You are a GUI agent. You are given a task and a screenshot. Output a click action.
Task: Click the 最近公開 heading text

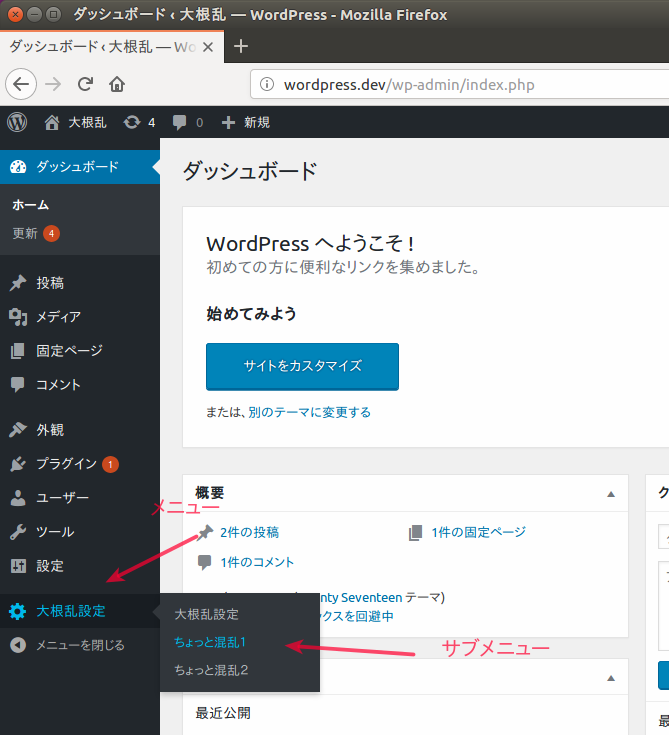click(x=223, y=713)
